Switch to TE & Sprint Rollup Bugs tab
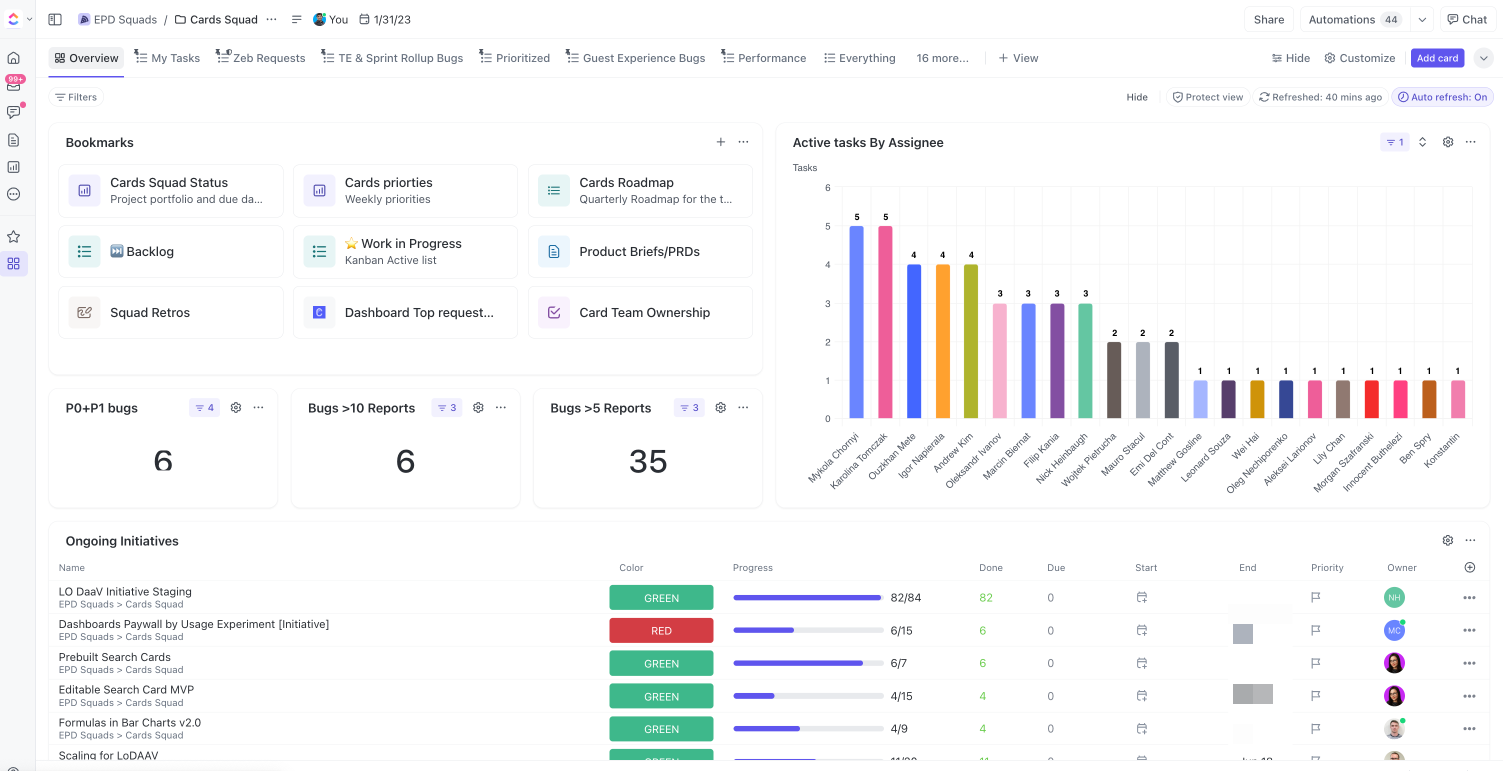 [392, 58]
